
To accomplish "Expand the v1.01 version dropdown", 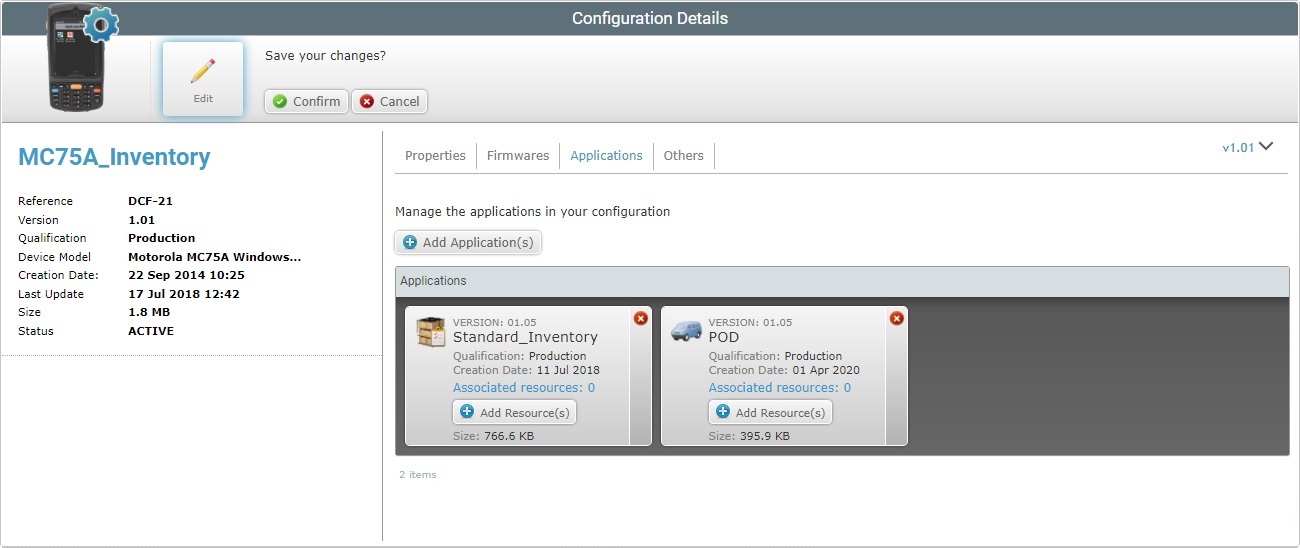I will point(1248,147).
